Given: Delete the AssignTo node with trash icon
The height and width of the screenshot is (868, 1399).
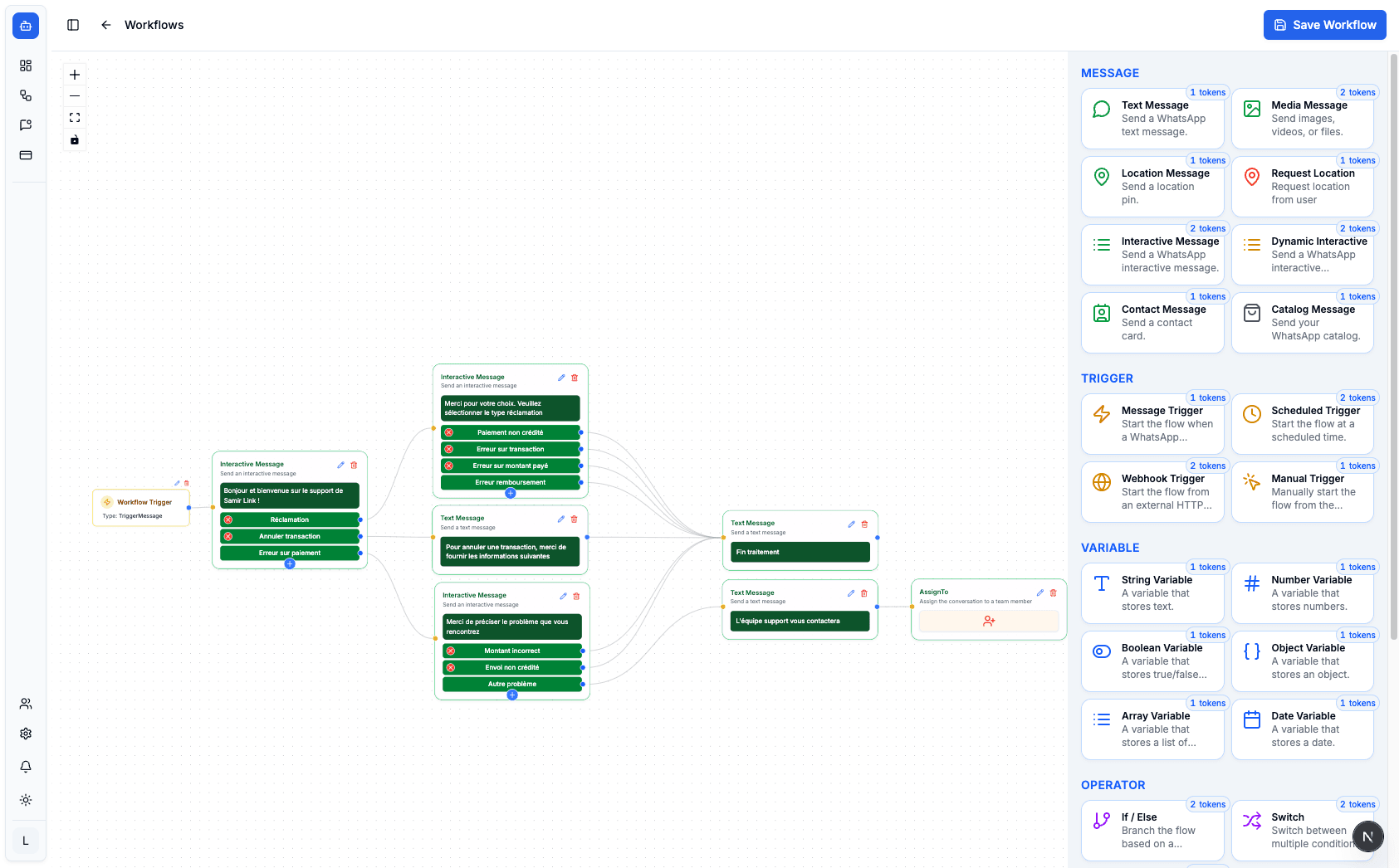Looking at the screenshot, I should tap(1054, 592).
